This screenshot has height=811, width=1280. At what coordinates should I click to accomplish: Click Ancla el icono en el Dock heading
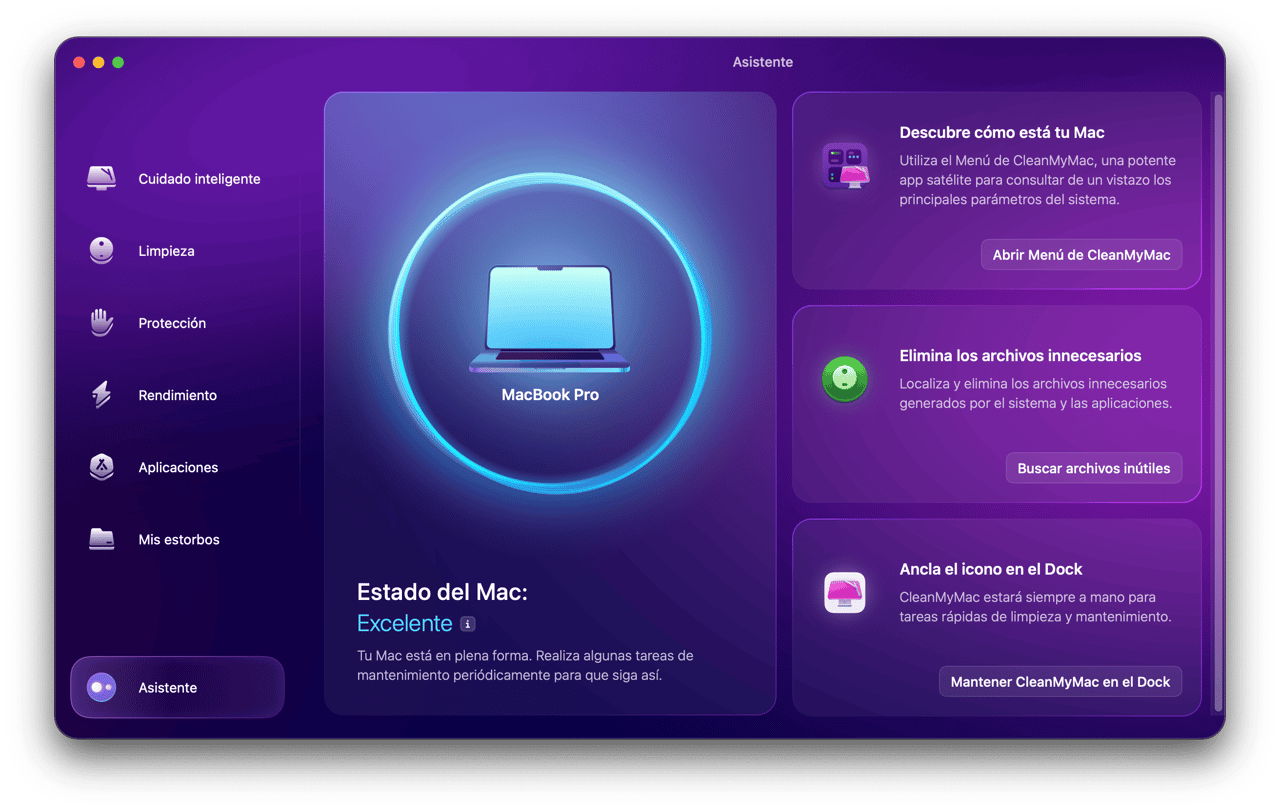coord(991,569)
